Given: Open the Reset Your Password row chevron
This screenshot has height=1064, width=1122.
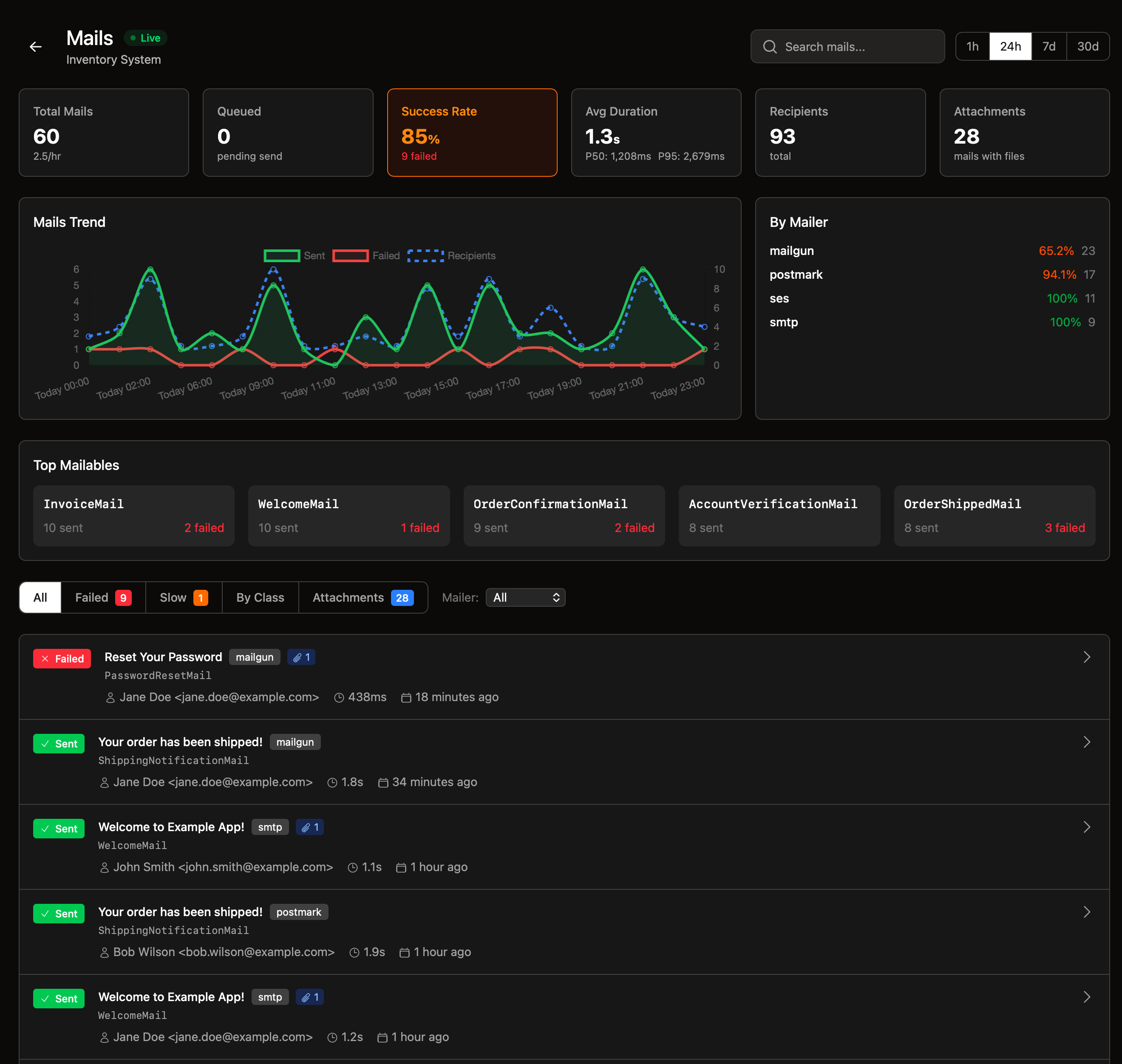Looking at the screenshot, I should (x=1086, y=657).
